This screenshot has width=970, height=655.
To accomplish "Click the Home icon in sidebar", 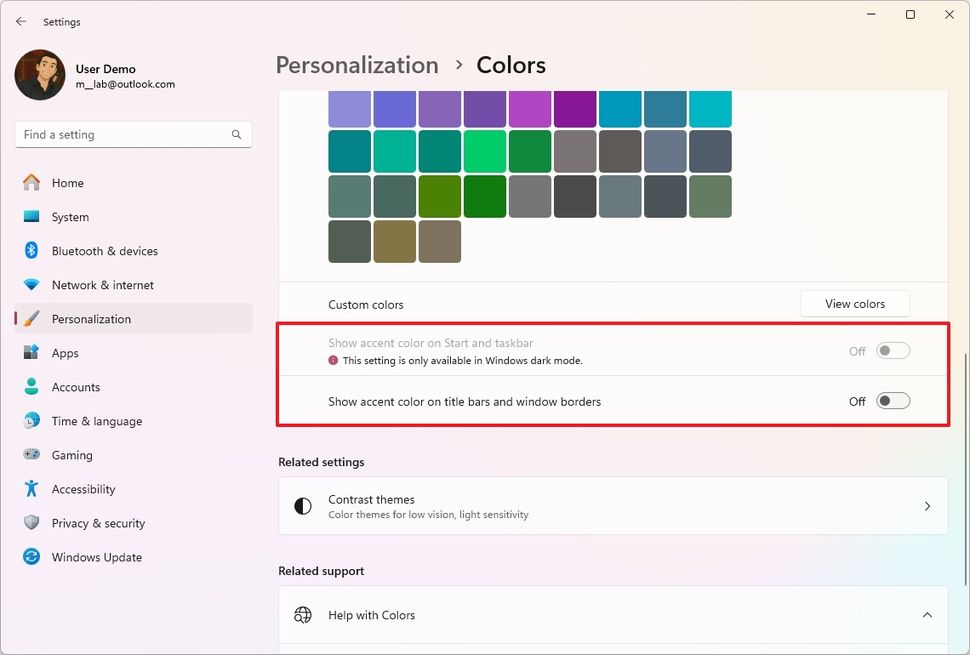I will pos(32,183).
